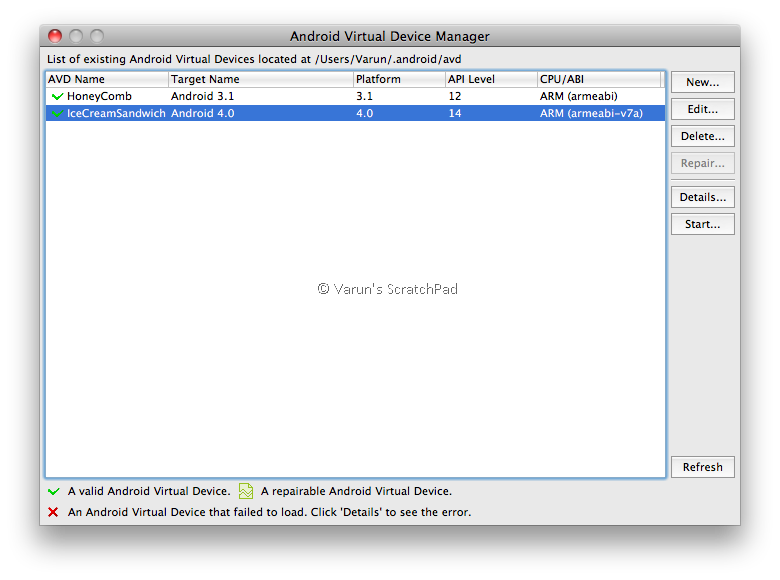Open Edit... for the selected AVD
Image resolution: width=780 pixels, height=580 pixels.
tap(702, 109)
